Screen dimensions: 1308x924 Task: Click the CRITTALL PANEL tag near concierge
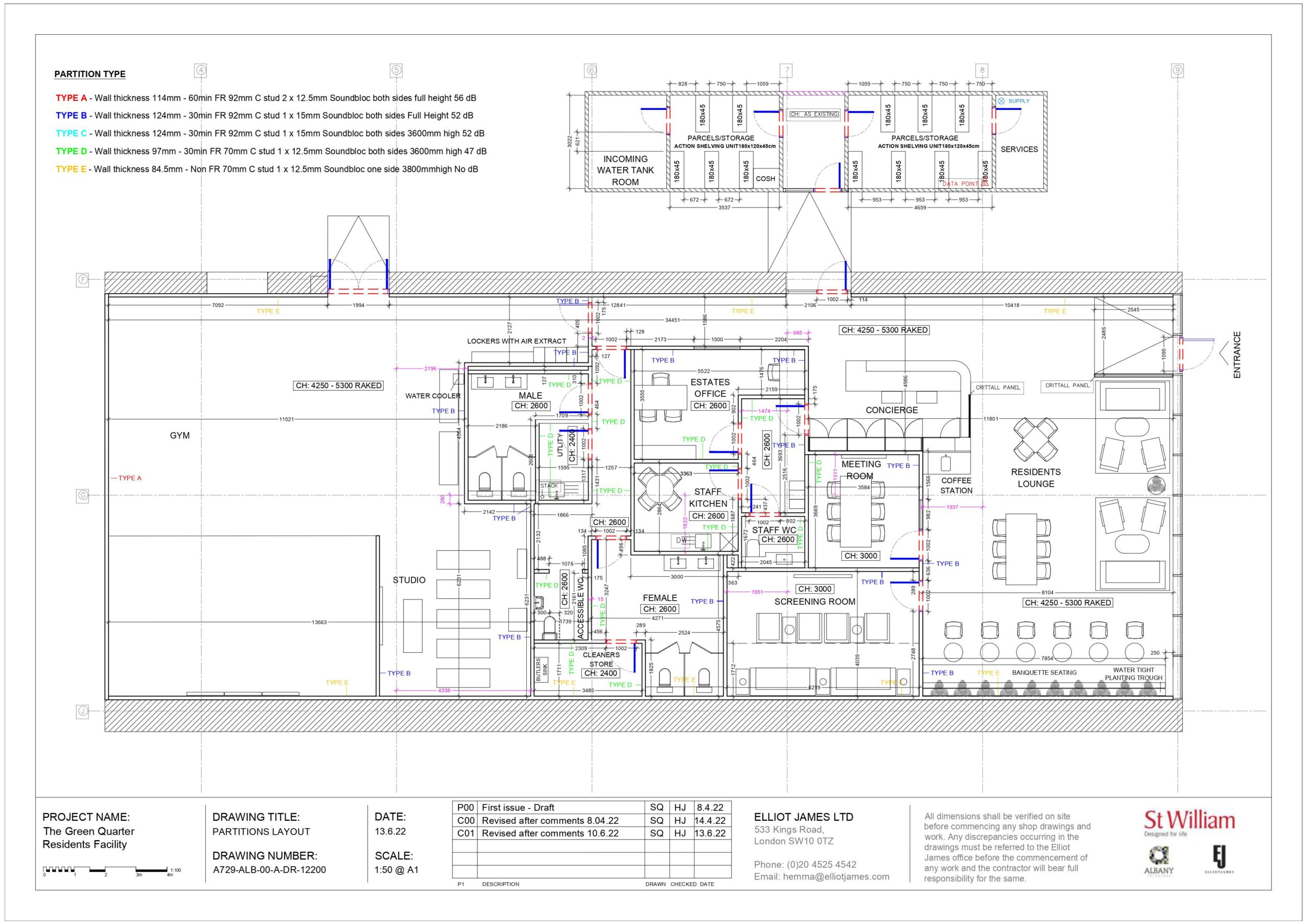pos(997,387)
